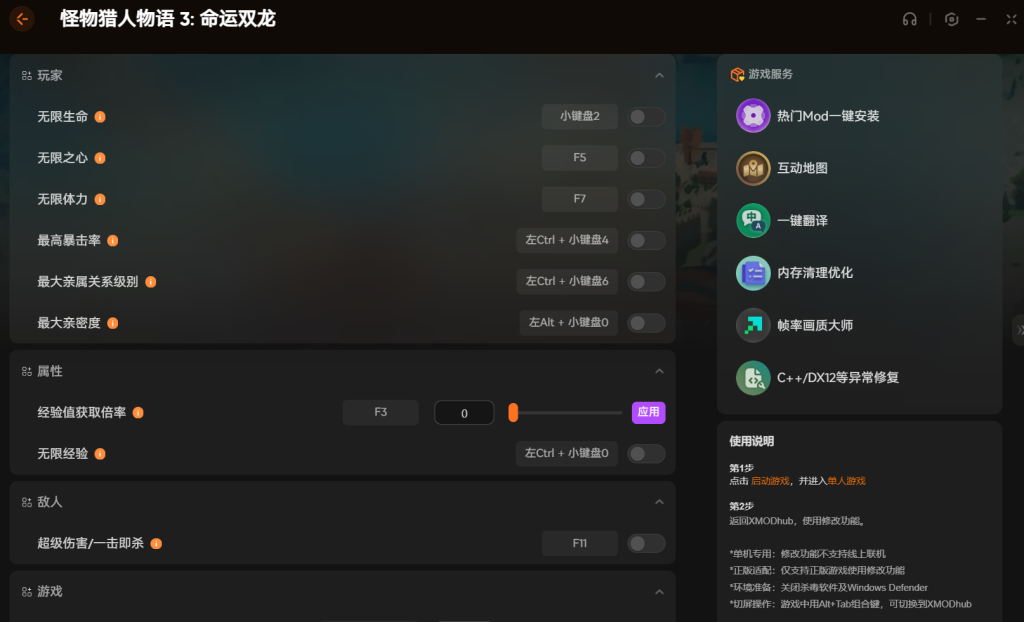Open the hexagon settings icon in title bar
Screen dimensions: 1024x622
952,19
